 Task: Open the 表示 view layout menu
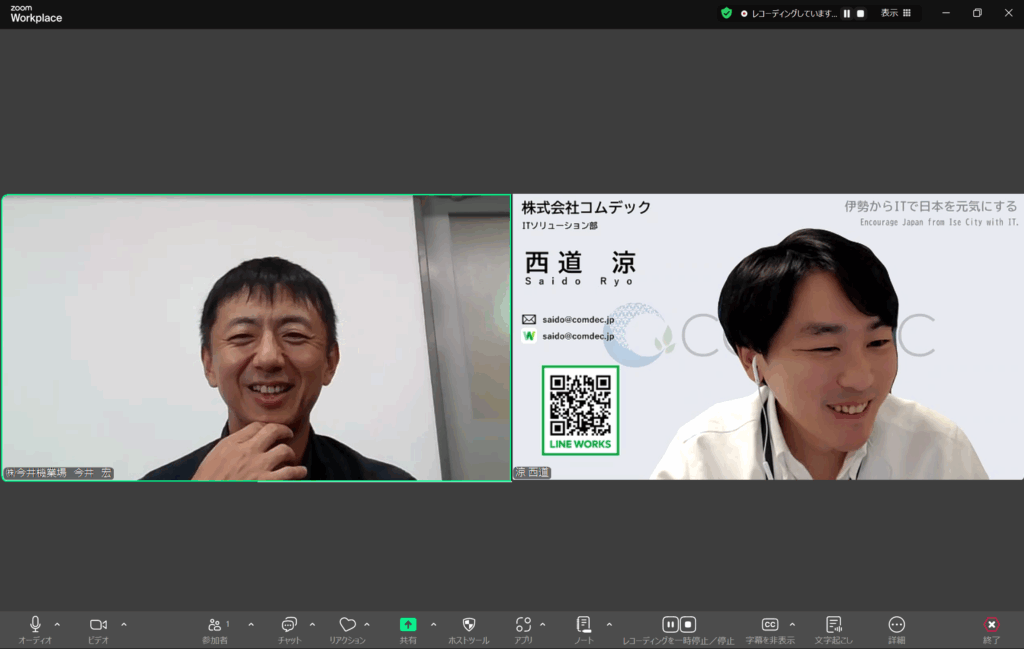(895, 13)
